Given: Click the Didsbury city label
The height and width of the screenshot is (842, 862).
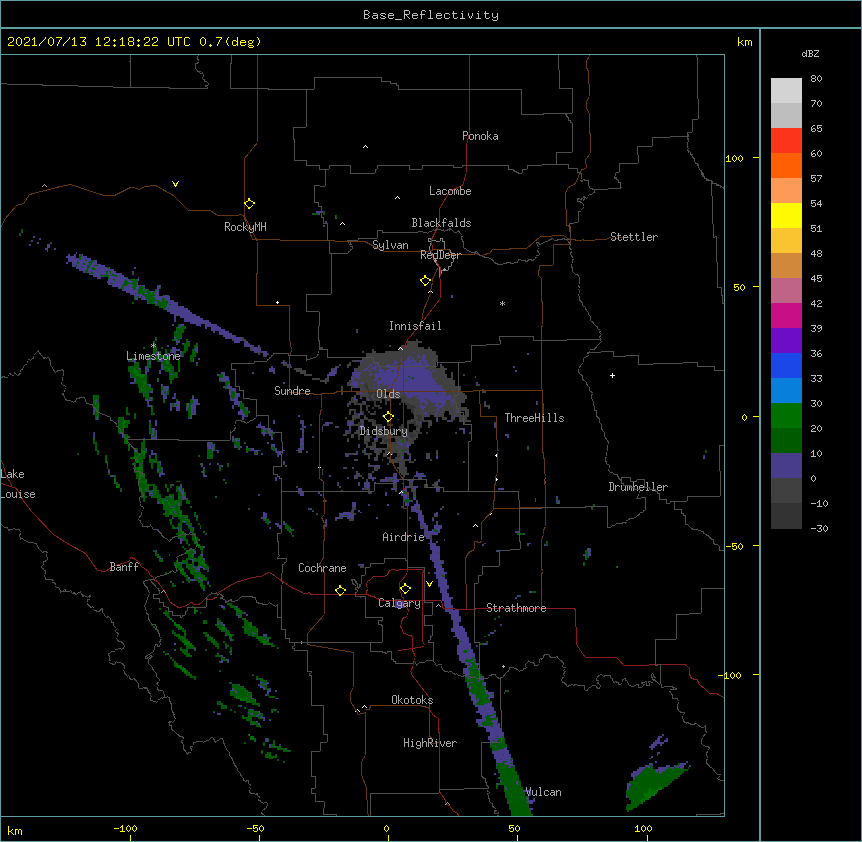Looking at the screenshot, I should tap(384, 431).
